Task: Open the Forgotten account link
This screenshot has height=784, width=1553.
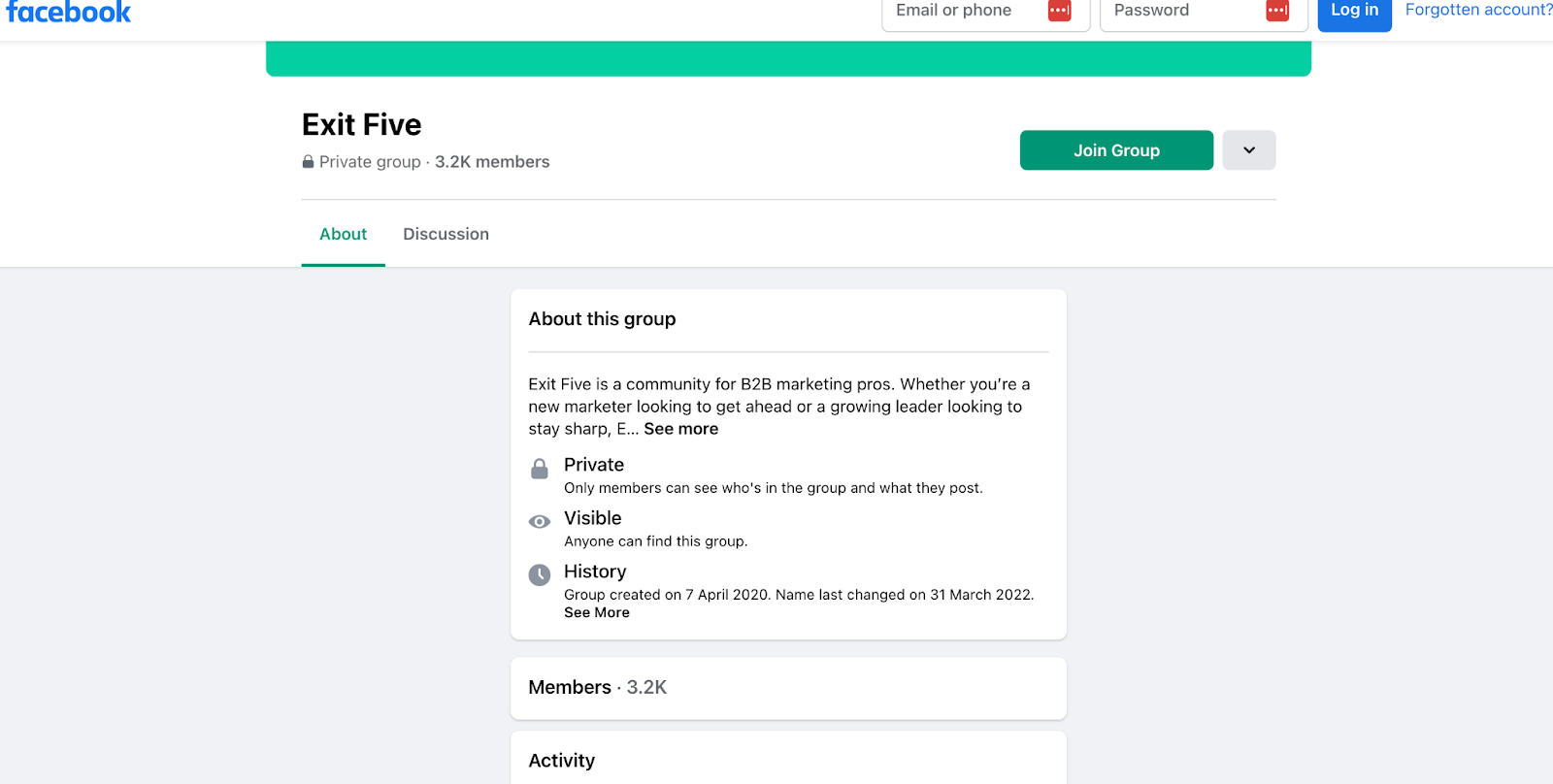Action: point(1479,10)
